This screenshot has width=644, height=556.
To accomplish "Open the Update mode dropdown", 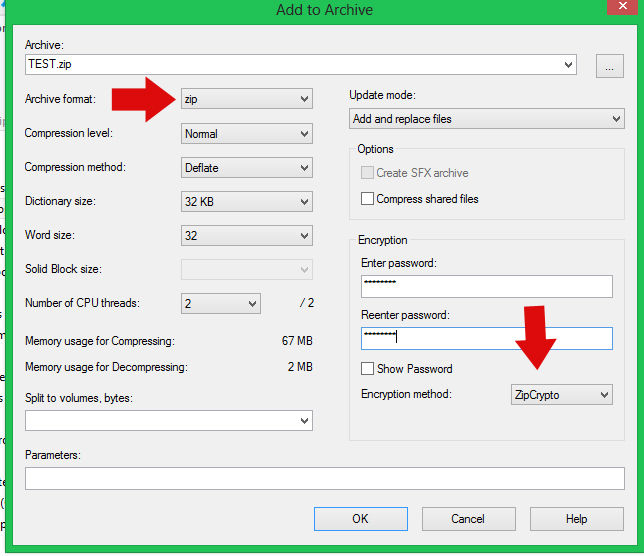I will point(487,119).
